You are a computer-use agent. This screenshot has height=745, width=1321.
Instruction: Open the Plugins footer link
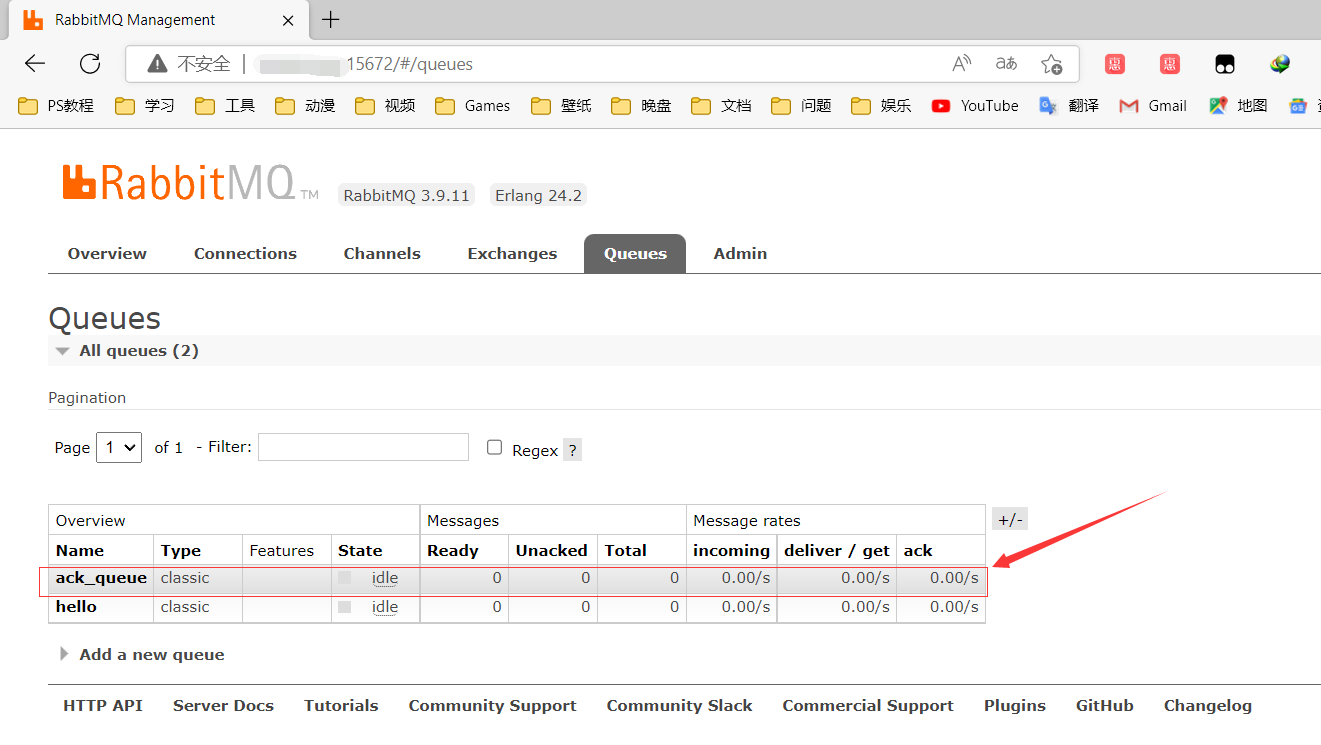point(1015,706)
